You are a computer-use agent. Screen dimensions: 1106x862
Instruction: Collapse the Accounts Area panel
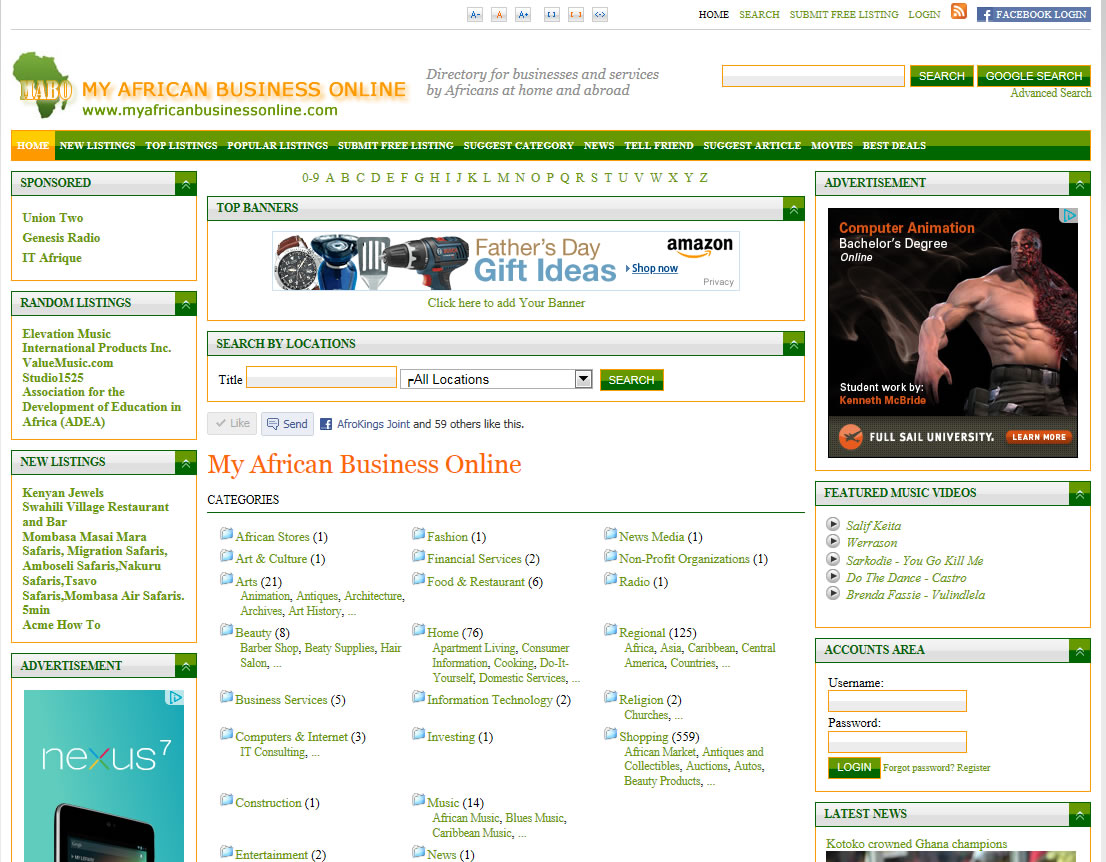click(x=1079, y=650)
